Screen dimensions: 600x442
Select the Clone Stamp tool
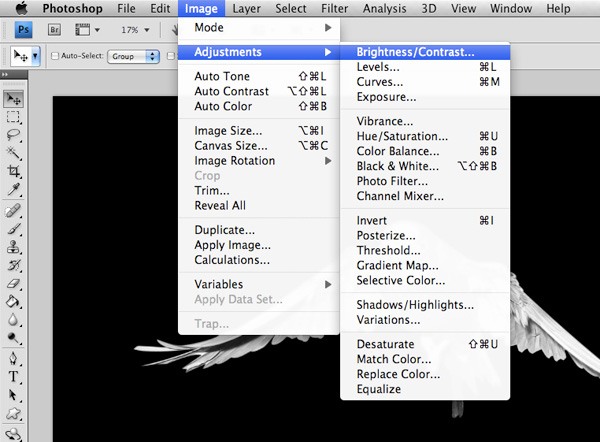tap(14, 247)
